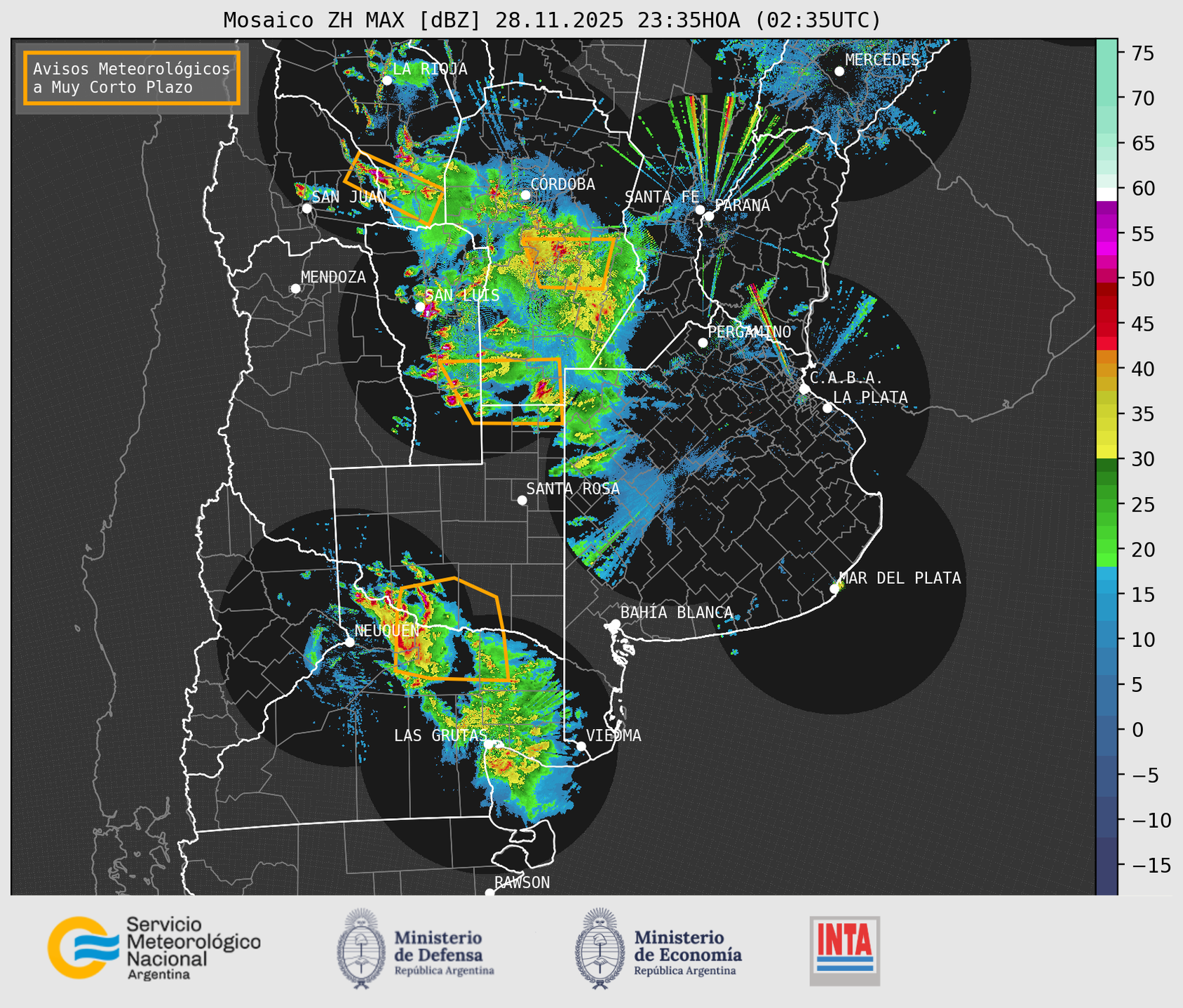1183x1008 pixels.
Task: Click the PERGAMINO city label
Action: click(x=749, y=332)
